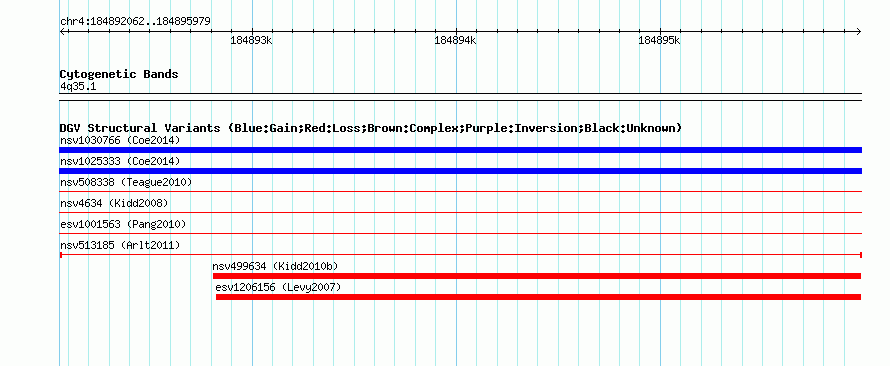Open variant nsv1030766 (Coe2014) label
890x366 pixels.
[120, 140]
